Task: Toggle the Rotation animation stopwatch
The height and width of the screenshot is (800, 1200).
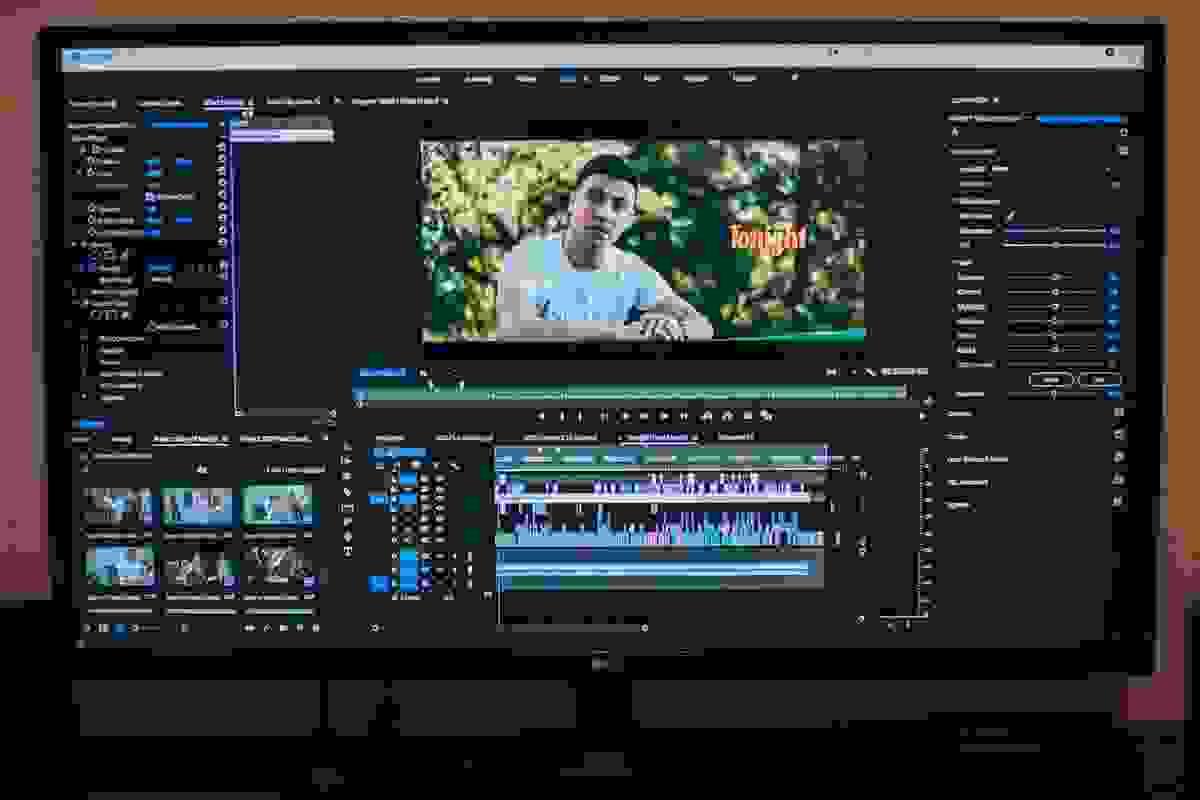Action: pos(92,209)
